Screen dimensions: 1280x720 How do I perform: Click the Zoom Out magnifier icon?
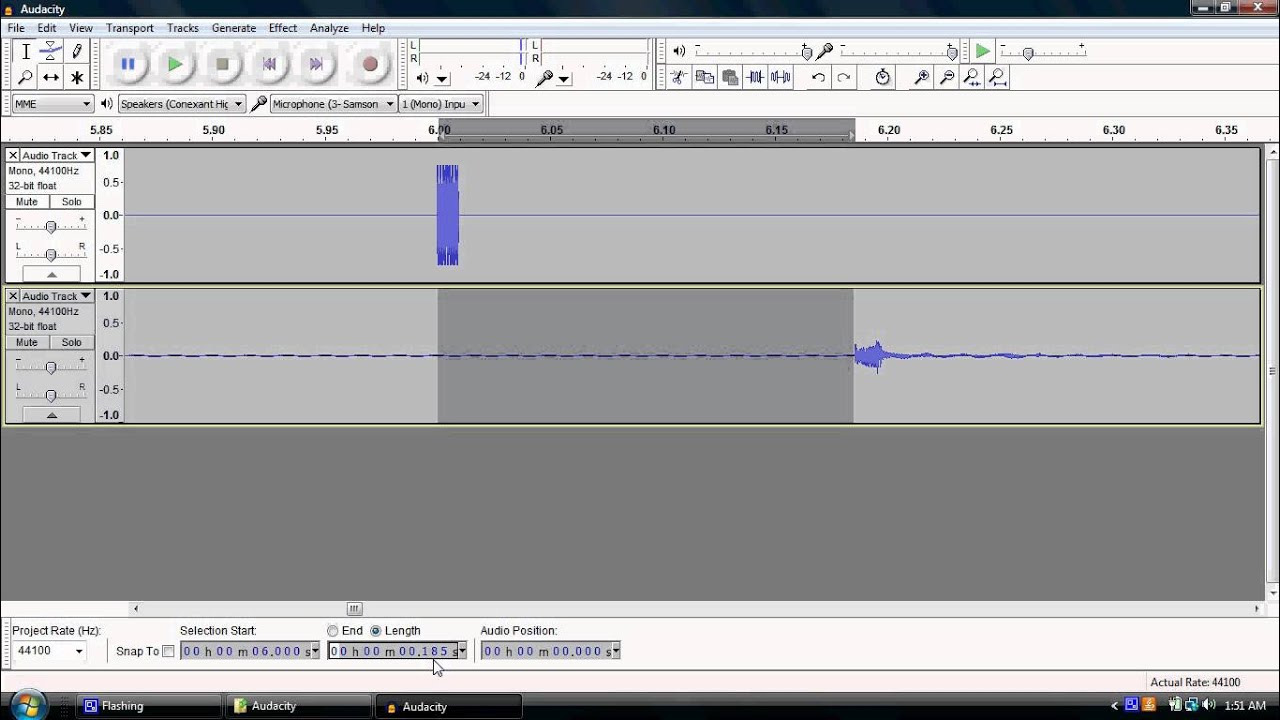click(x=947, y=77)
